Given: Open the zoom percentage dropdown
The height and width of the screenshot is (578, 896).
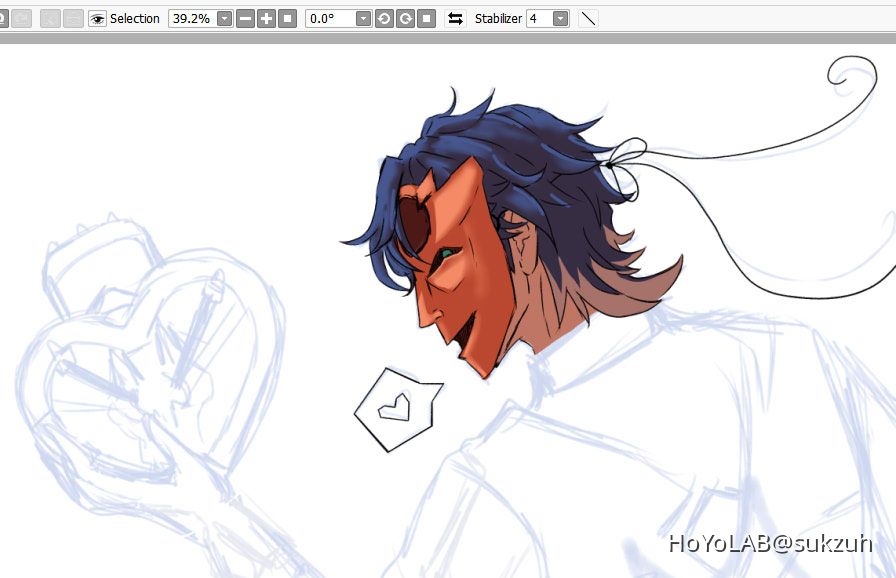Looking at the screenshot, I should 222,17.
